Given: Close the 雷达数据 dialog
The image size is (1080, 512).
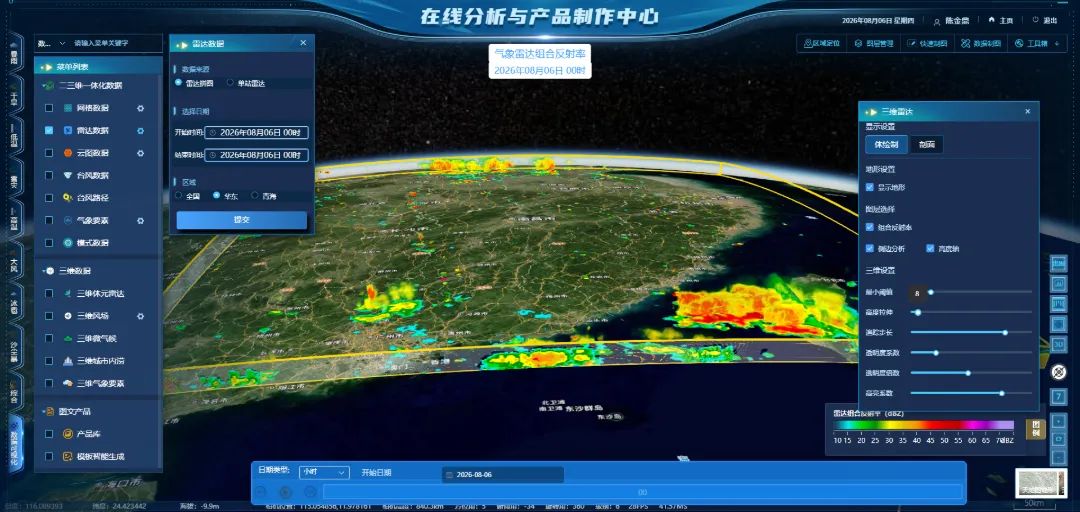Looking at the screenshot, I should 303,43.
